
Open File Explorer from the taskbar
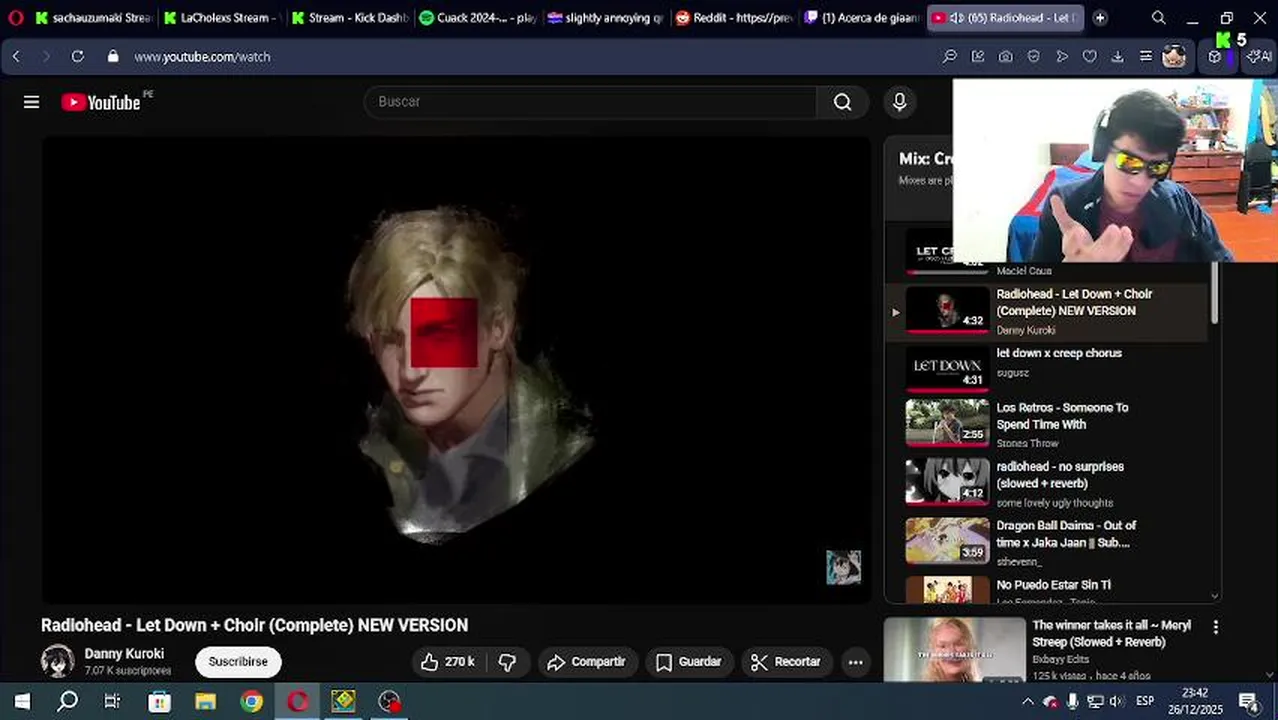(205, 701)
